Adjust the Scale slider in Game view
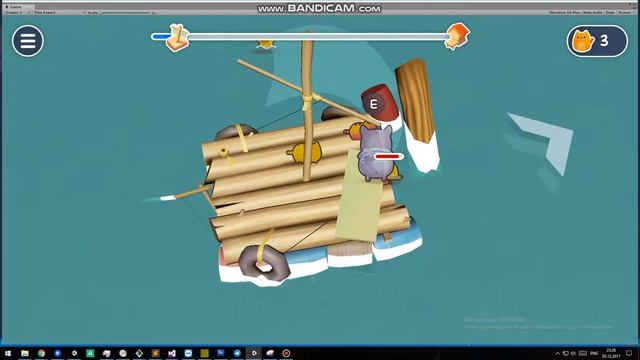The height and width of the screenshot is (360, 640). coord(125,13)
